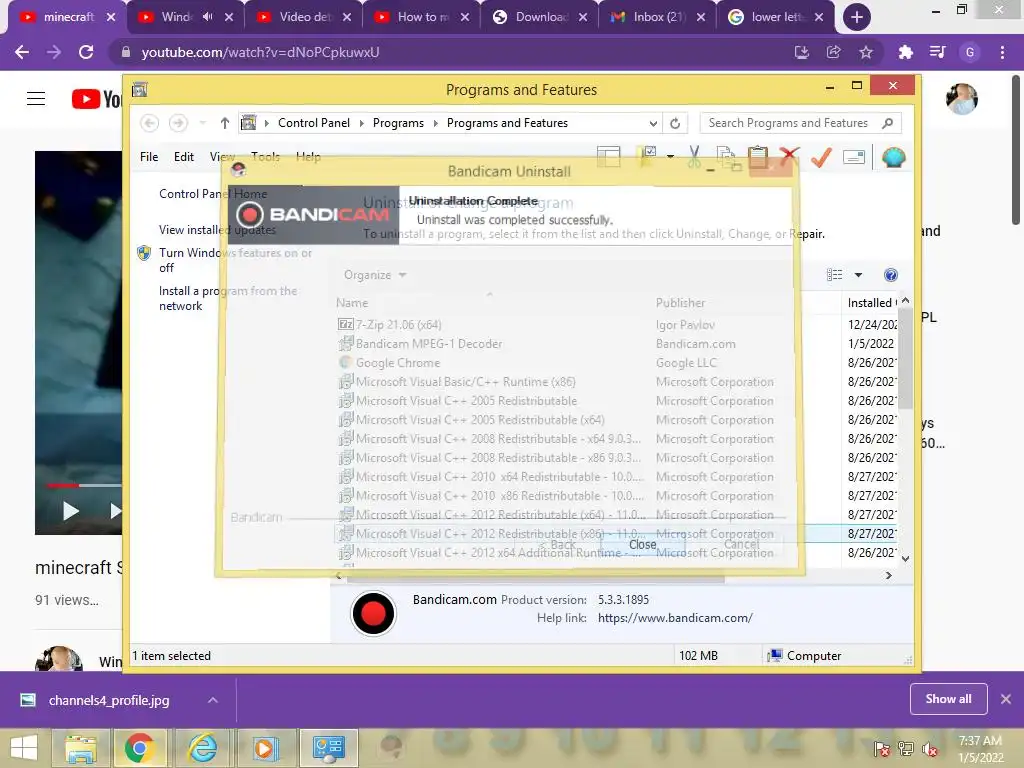Click the blue shell icon in toolbar
This screenshot has width=1024, height=768.
pyautogui.click(x=893, y=157)
